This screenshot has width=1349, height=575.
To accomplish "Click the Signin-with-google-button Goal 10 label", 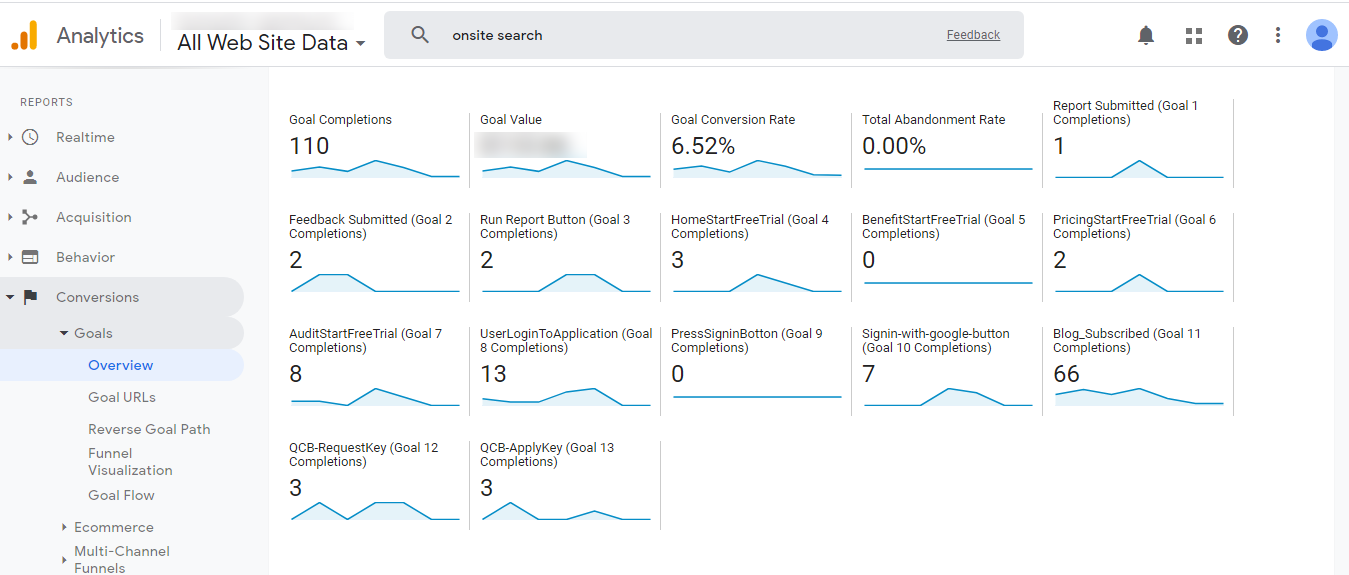I will click(936, 340).
